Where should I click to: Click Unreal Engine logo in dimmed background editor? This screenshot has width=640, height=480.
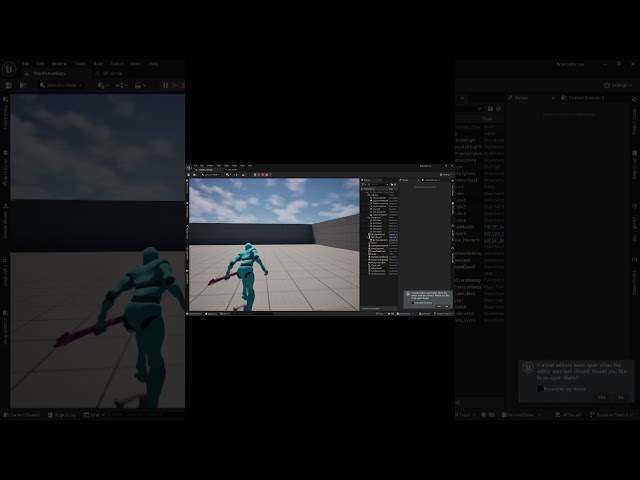tap(9, 69)
